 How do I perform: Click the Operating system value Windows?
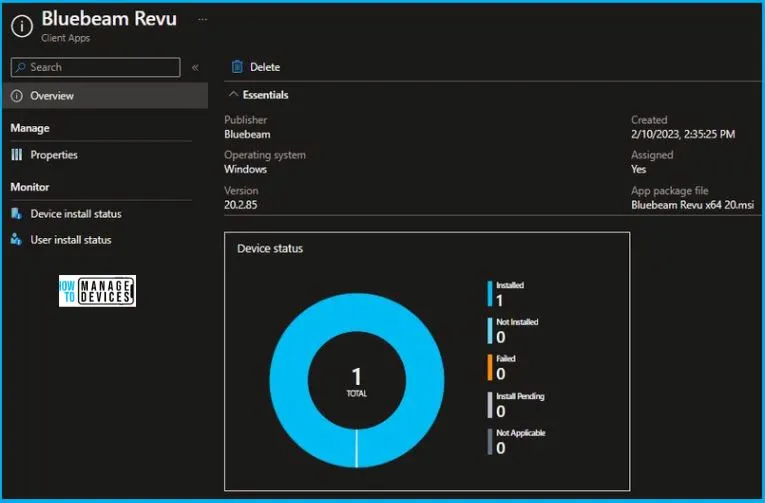click(x=245, y=169)
